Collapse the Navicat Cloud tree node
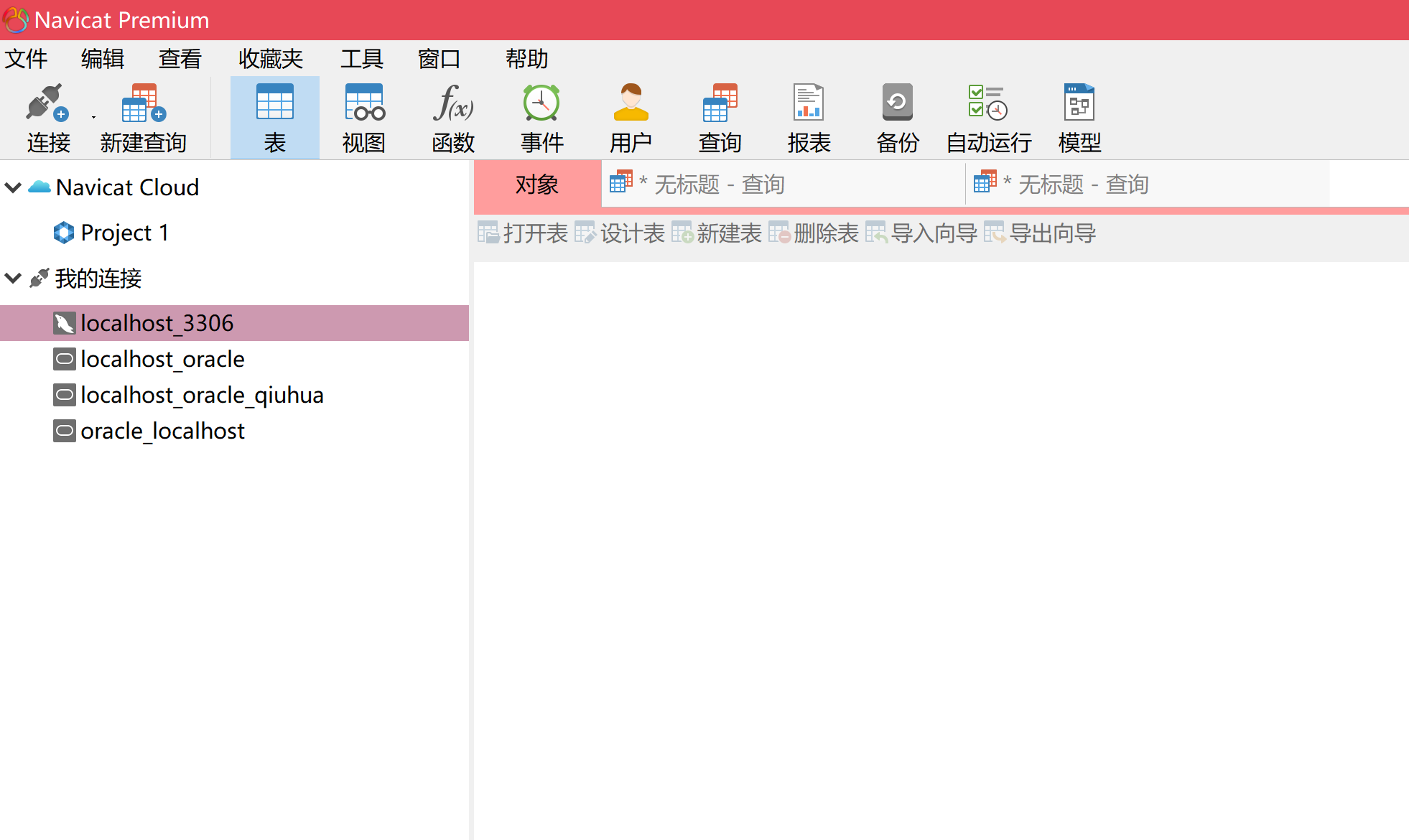The width and height of the screenshot is (1409, 840). [13, 187]
